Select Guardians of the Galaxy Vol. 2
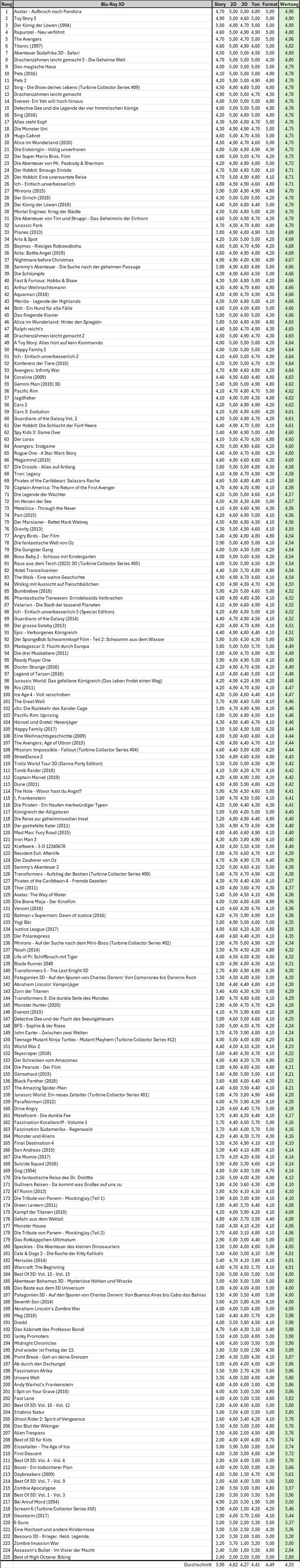 (x=46, y=418)
